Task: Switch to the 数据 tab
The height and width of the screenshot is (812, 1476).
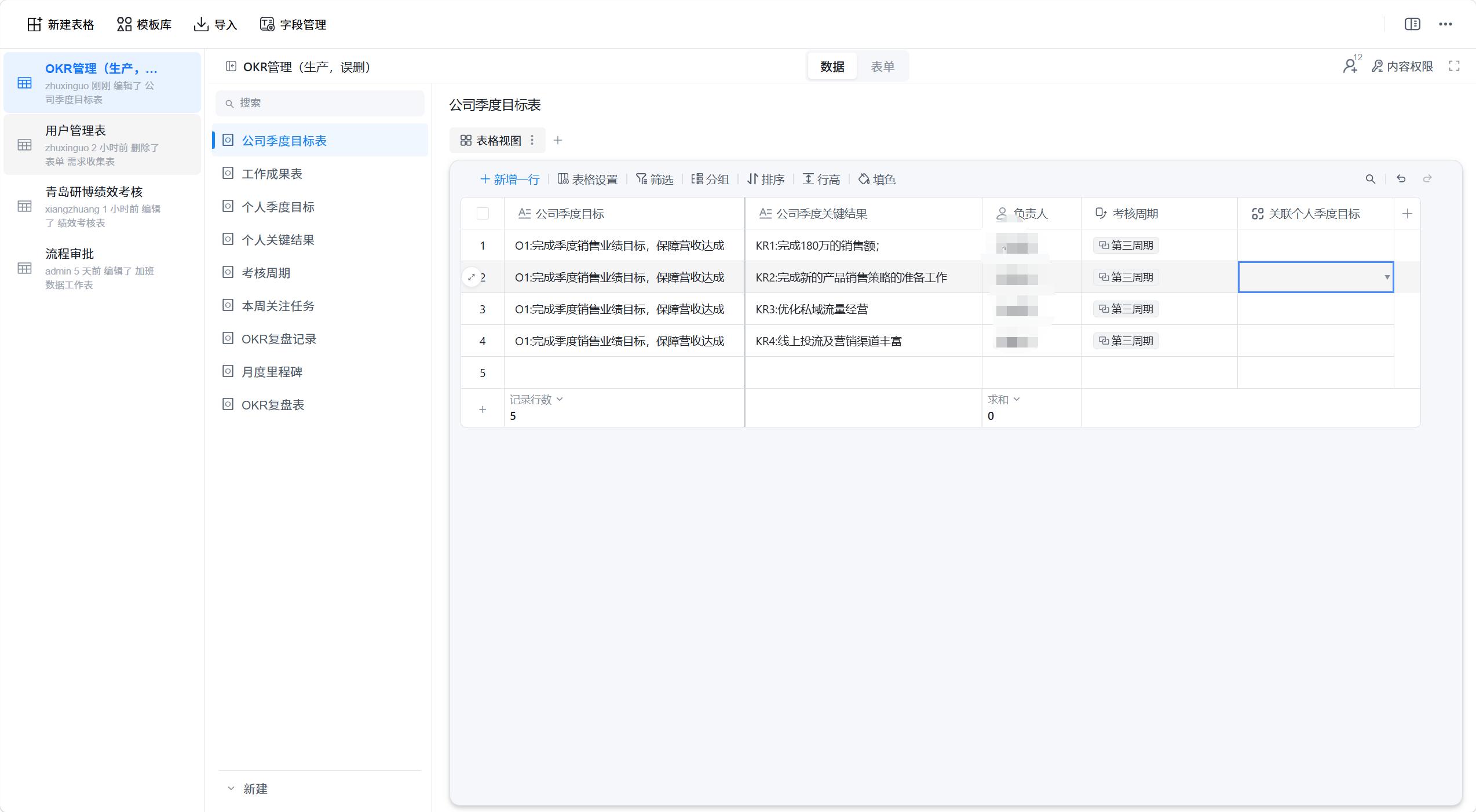Action: 832,67
